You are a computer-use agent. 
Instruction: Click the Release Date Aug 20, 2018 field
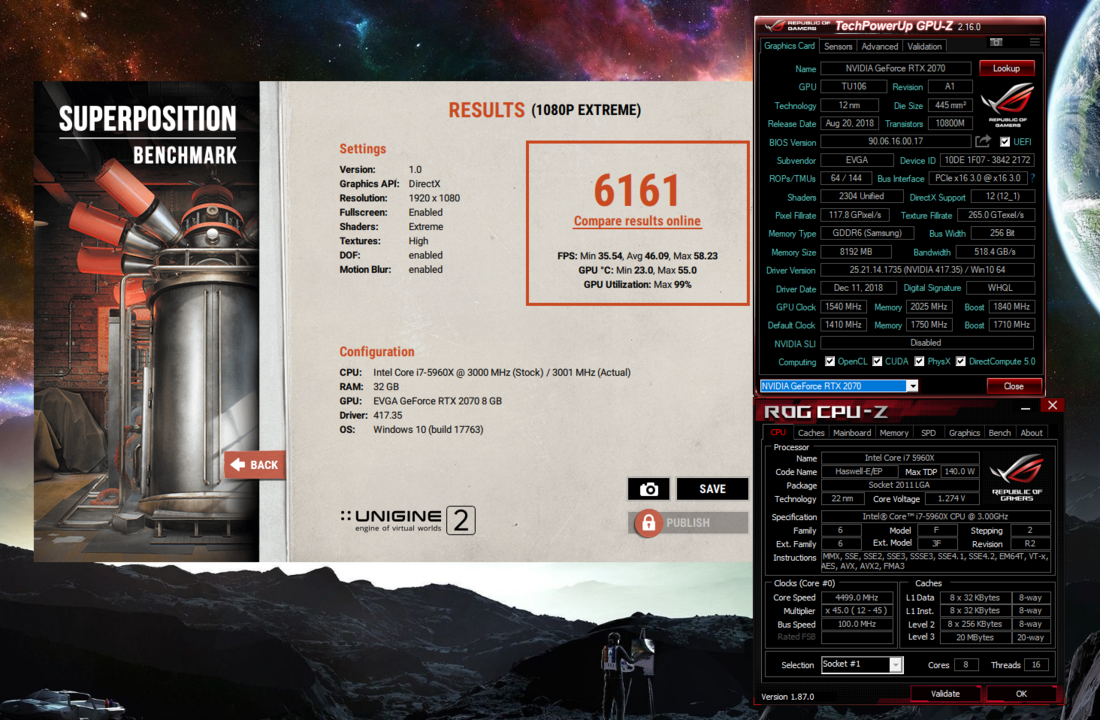(850, 123)
